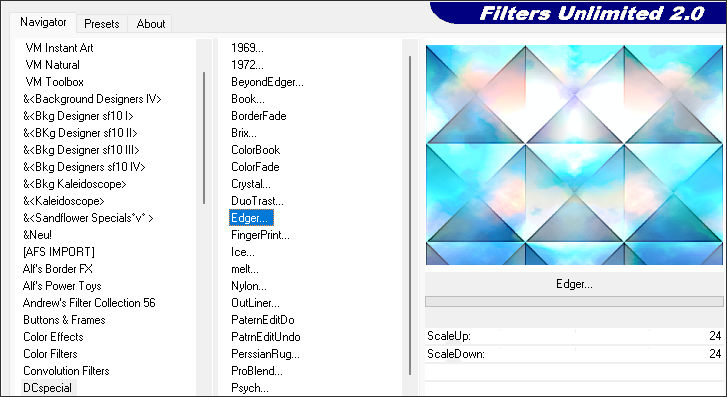The width and height of the screenshot is (727, 397).
Task: Open Andrew's Filter Collection 56
Action: point(89,303)
